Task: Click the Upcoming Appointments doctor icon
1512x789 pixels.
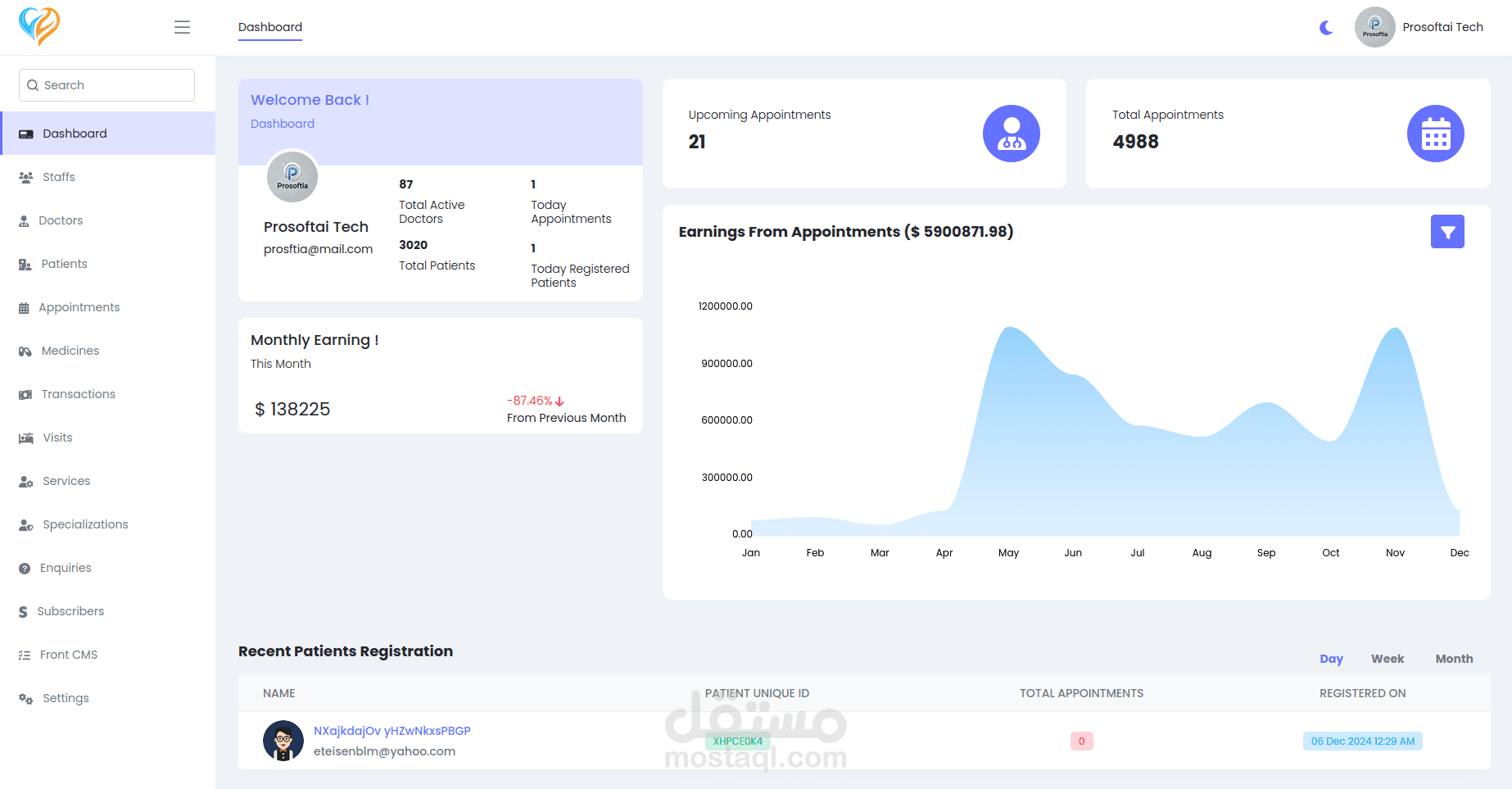Action: [1012, 134]
